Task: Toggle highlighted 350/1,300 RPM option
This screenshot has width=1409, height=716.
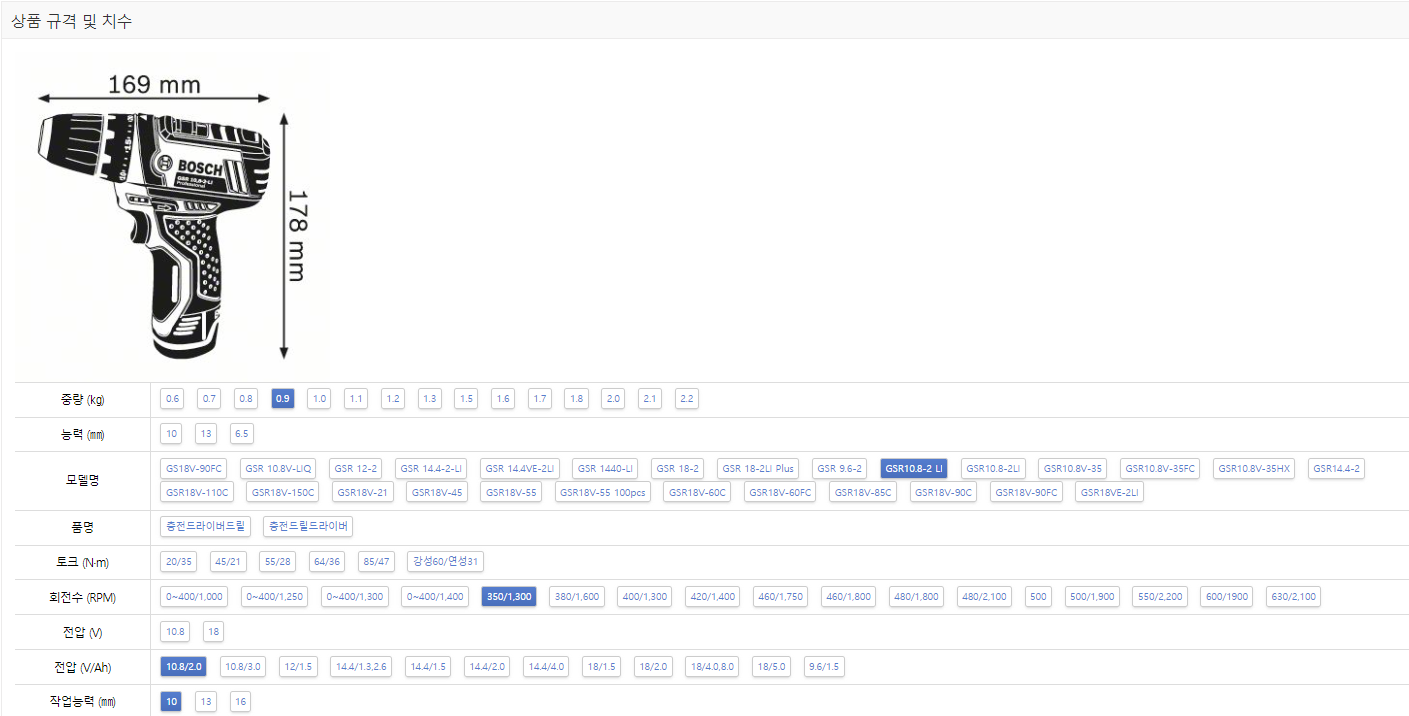Action: pyautogui.click(x=509, y=597)
